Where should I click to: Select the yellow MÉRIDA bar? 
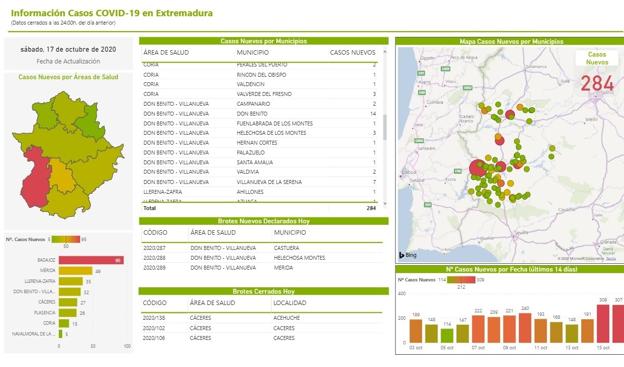point(76,271)
